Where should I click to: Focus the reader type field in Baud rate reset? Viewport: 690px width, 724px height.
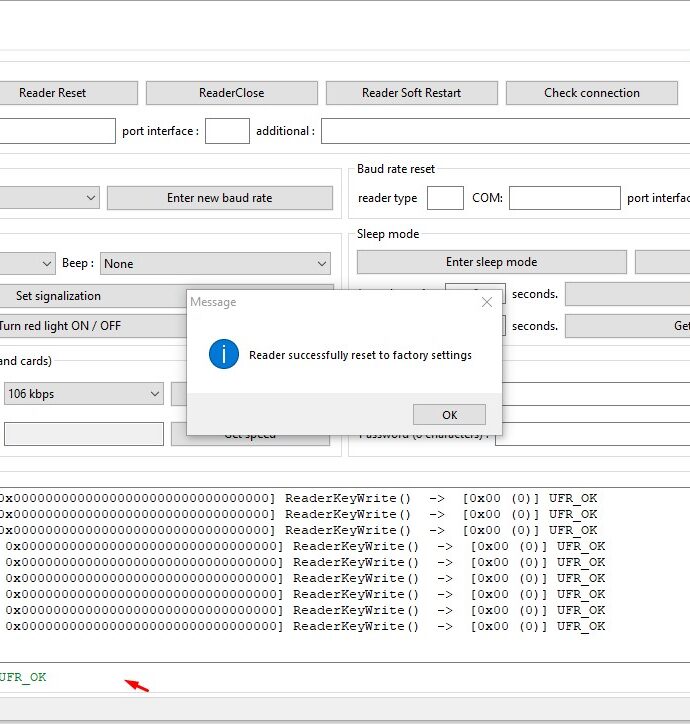click(445, 198)
